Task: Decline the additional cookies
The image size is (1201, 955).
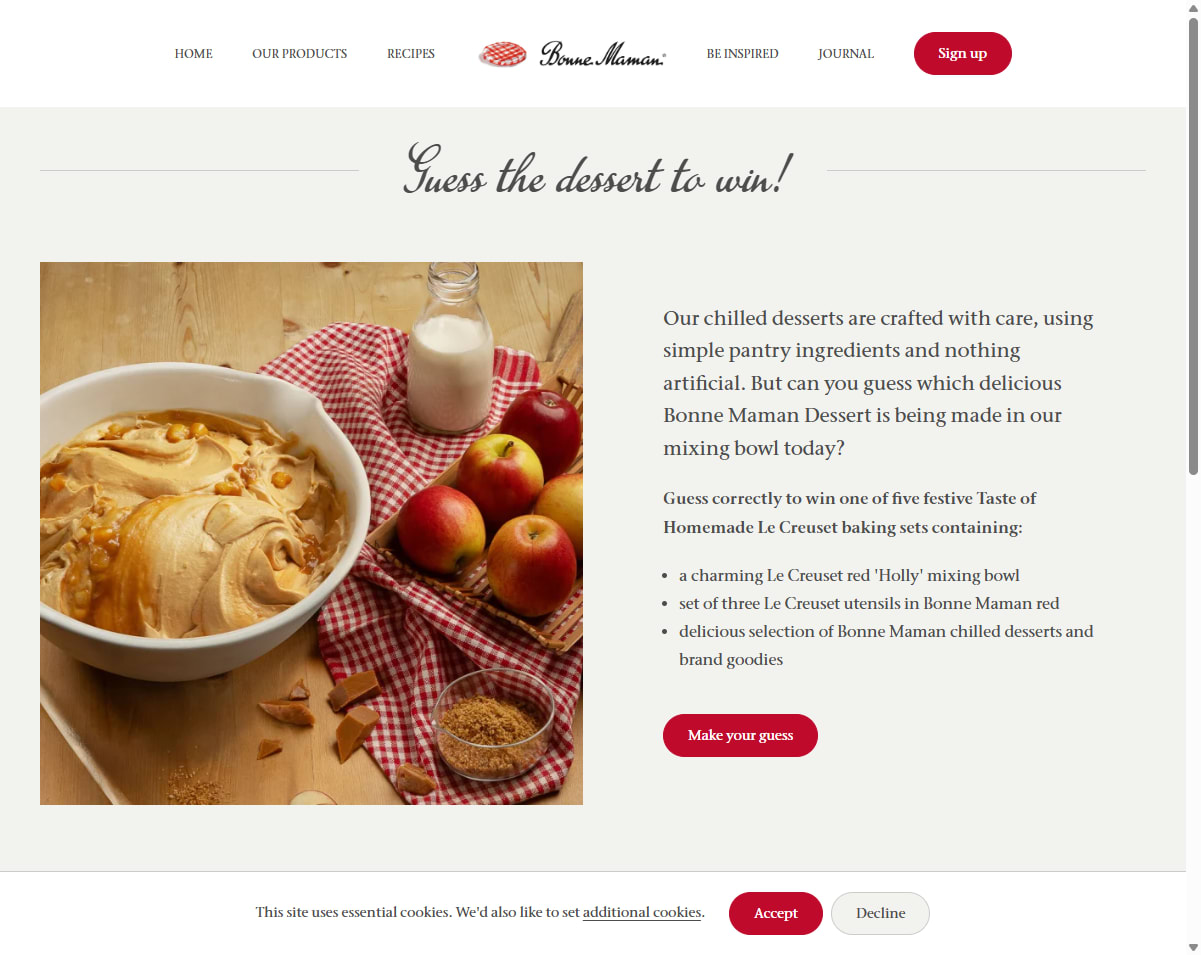Action: (x=880, y=913)
